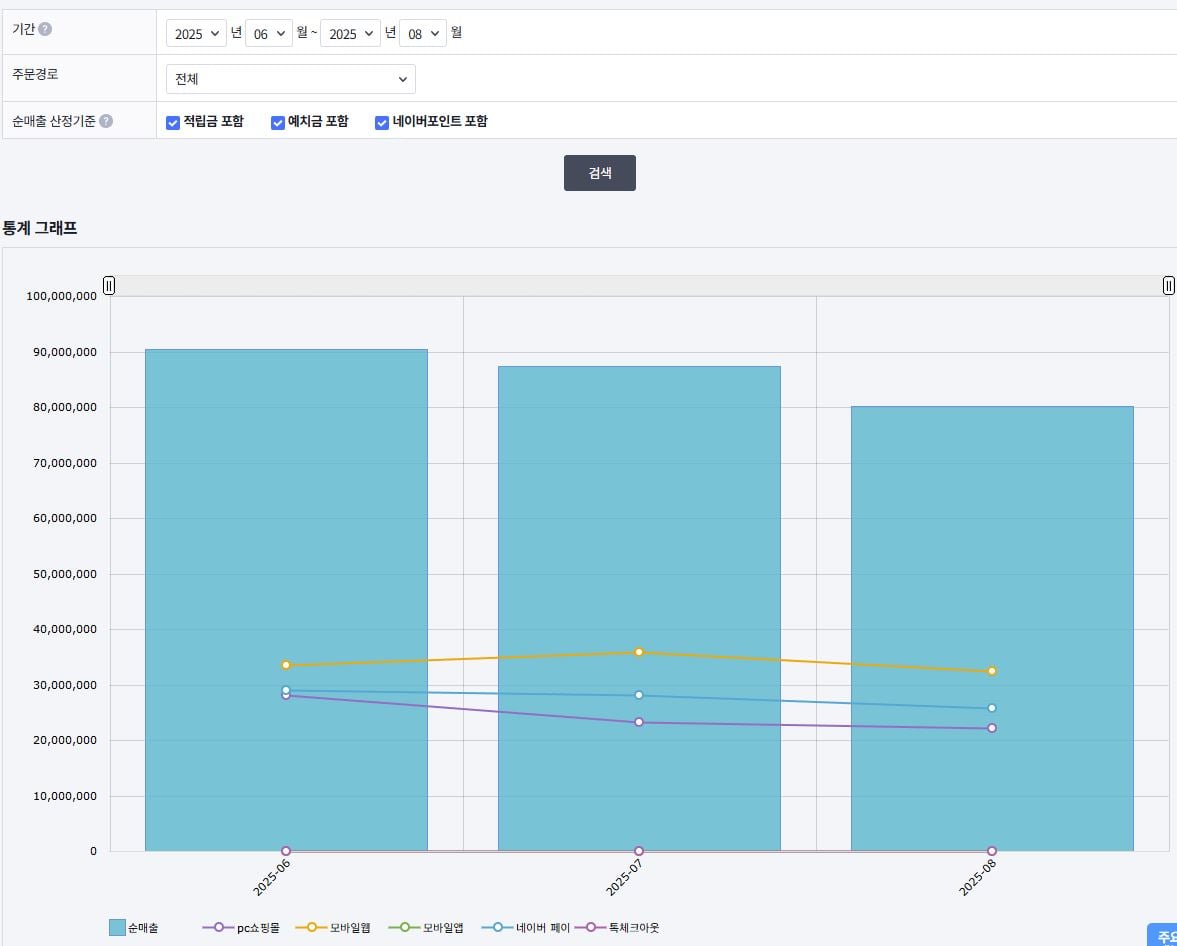Uncheck 네이버포인트 포함 checkbox

pyautogui.click(x=382, y=122)
